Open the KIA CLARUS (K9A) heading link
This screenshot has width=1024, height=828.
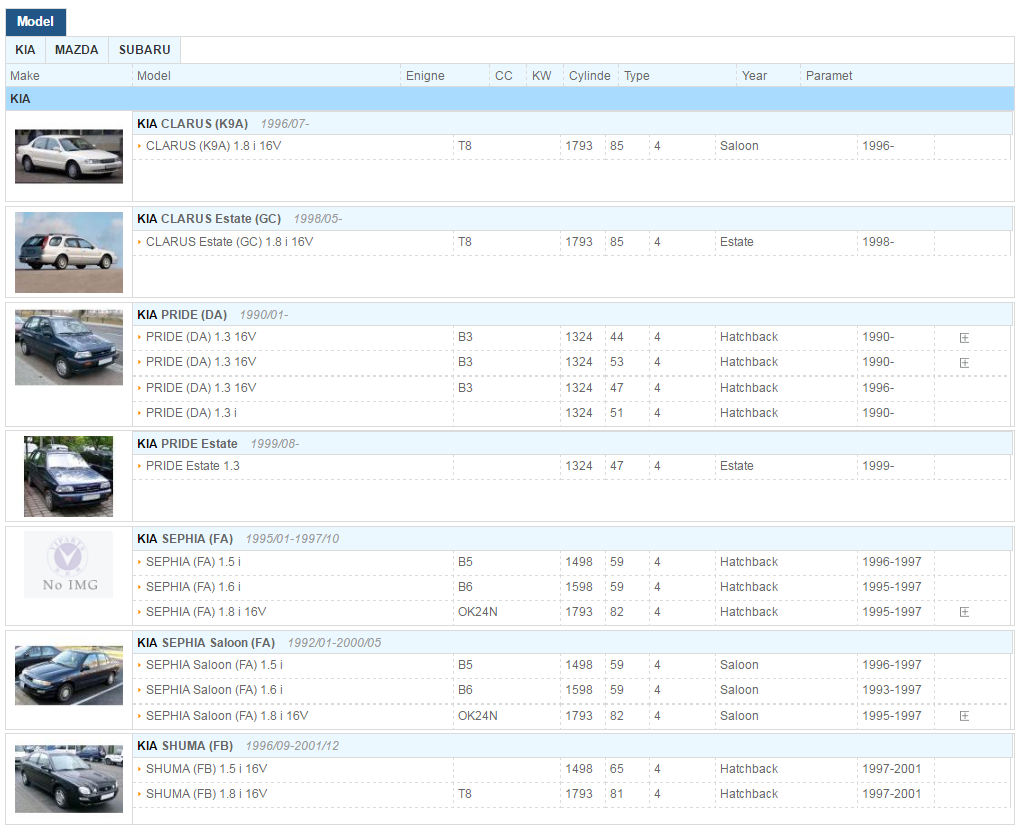click(193, 123)
